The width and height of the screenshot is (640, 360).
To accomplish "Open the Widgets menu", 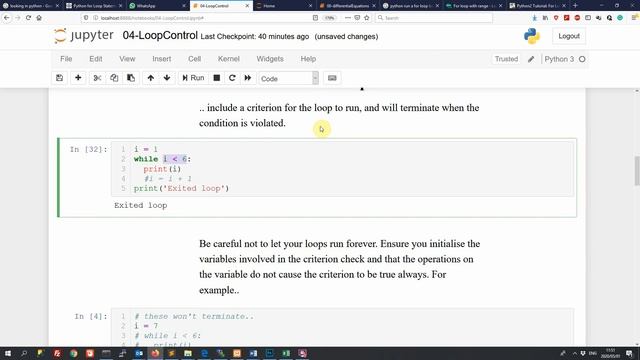I will coord(270,59).
